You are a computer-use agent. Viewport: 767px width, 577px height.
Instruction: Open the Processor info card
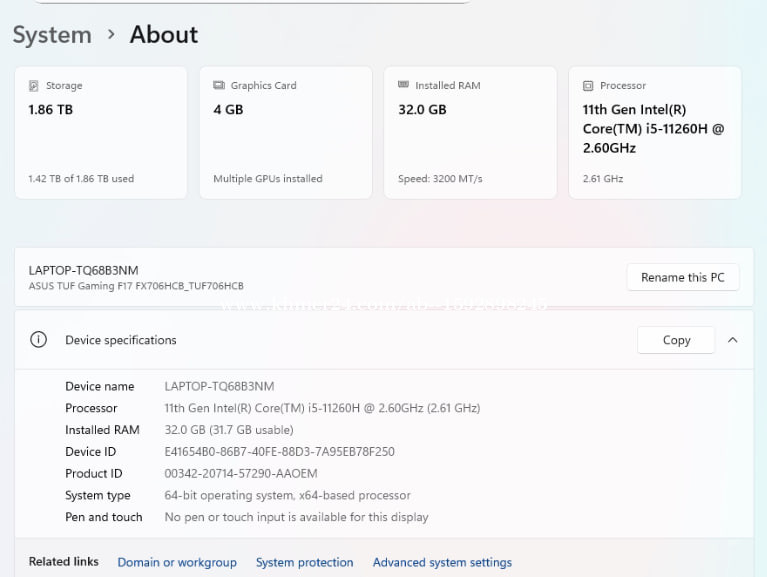[654, 133]
